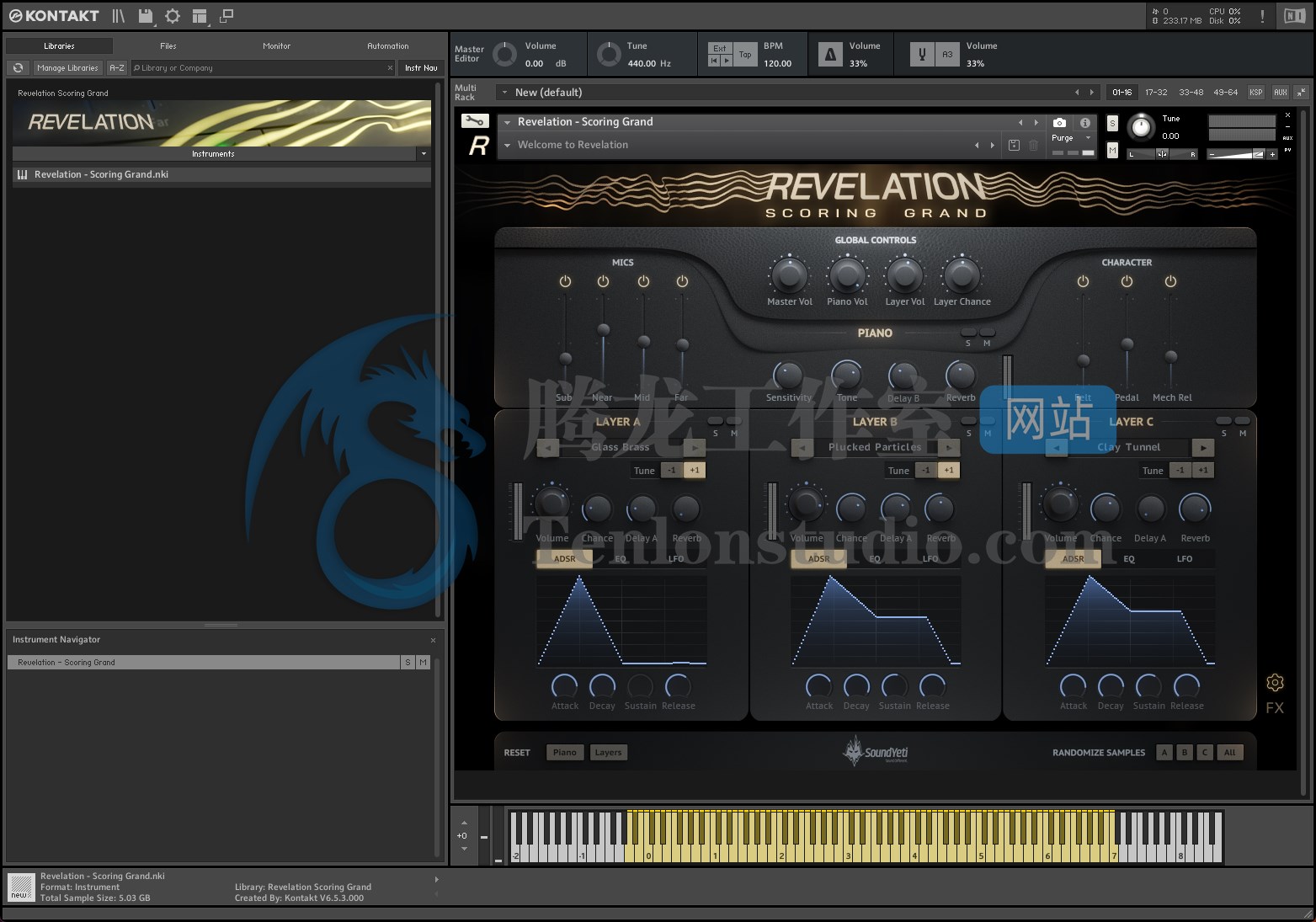This screenshot has width=1316, height=922.
Task: Set Layer A tune to +1
Action: point(695,471)
